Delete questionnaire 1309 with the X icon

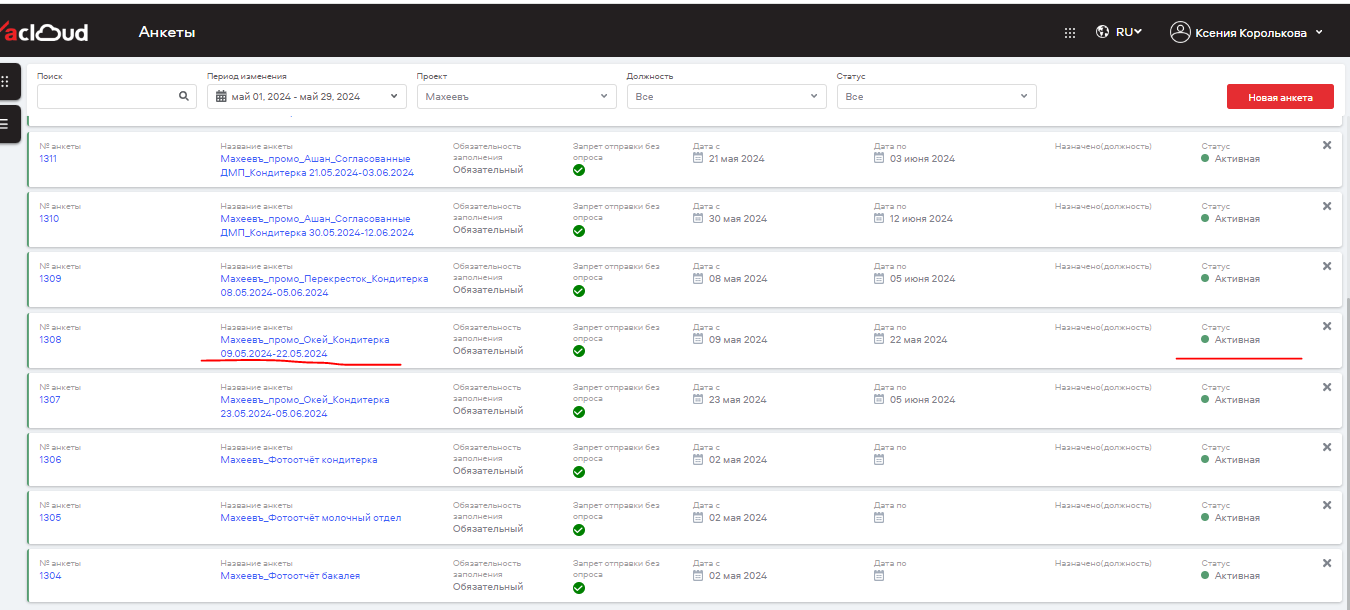click(x=1327, y=266)
